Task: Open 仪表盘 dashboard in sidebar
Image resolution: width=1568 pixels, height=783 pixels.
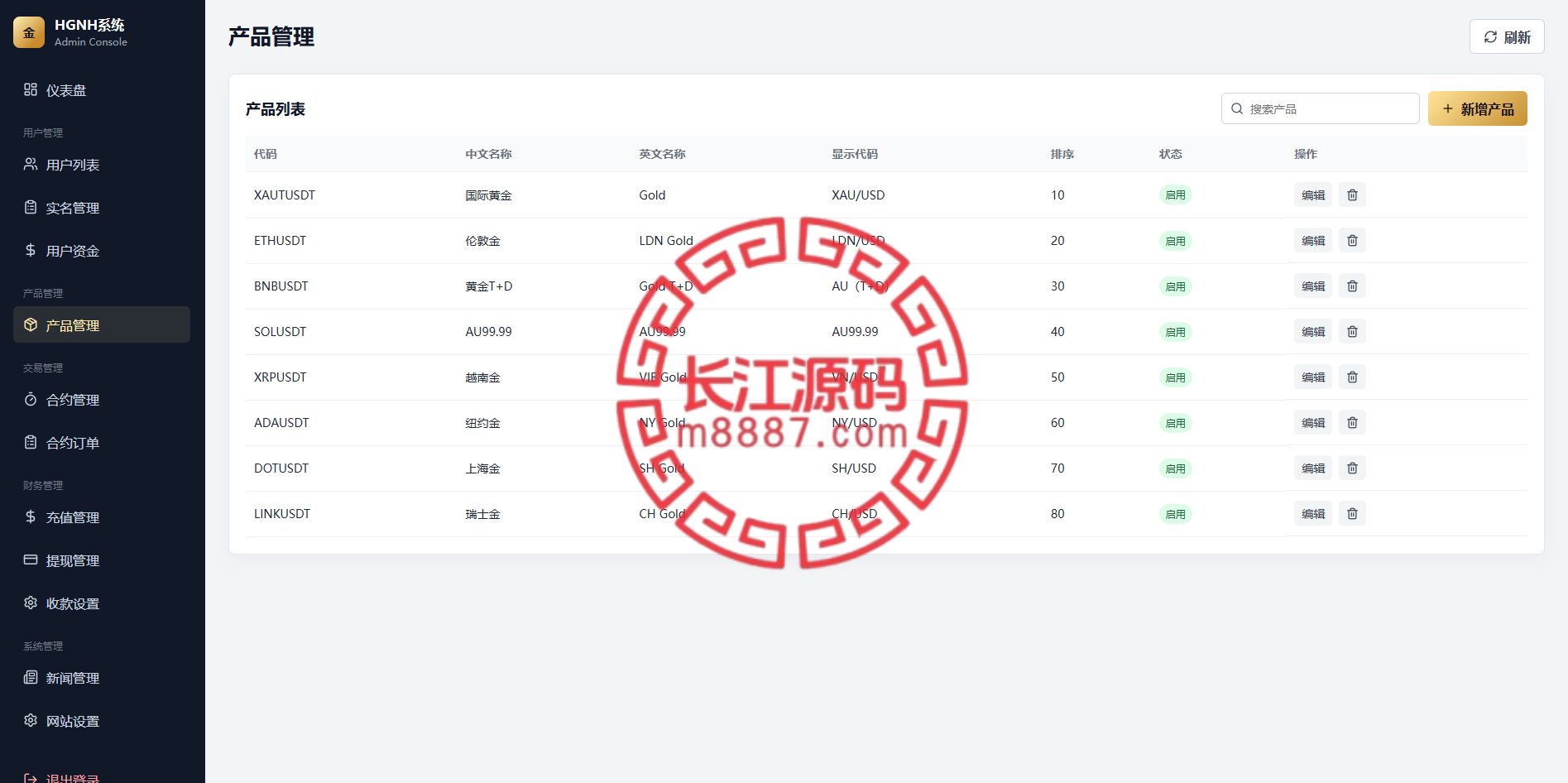Action: pos(102,90)
